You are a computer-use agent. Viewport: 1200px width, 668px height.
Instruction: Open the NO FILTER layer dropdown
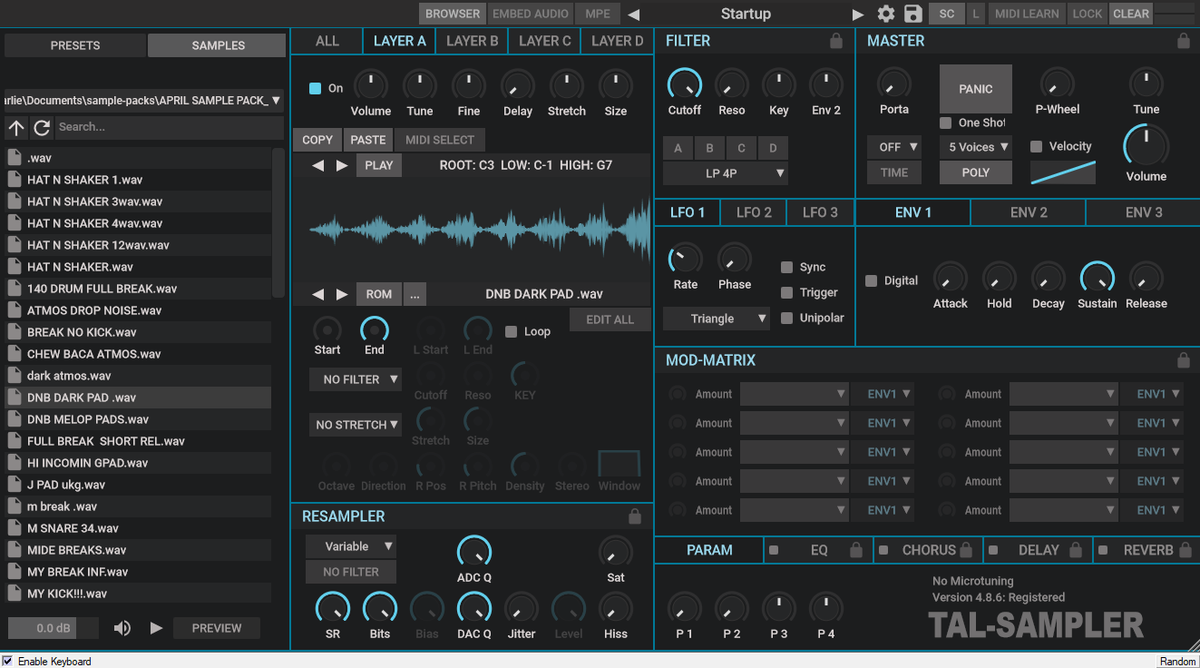tap(355, 379)
